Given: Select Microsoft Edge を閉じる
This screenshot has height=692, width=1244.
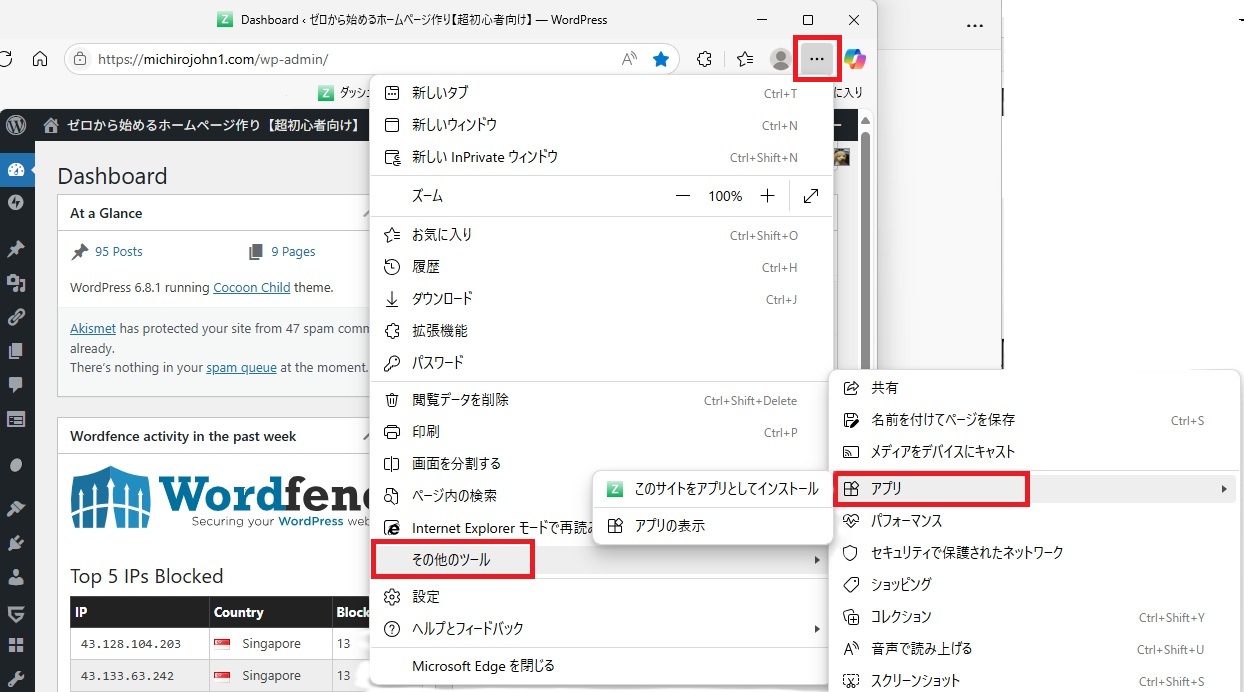Looking at the screenshot, I should (x=601, y=665).
